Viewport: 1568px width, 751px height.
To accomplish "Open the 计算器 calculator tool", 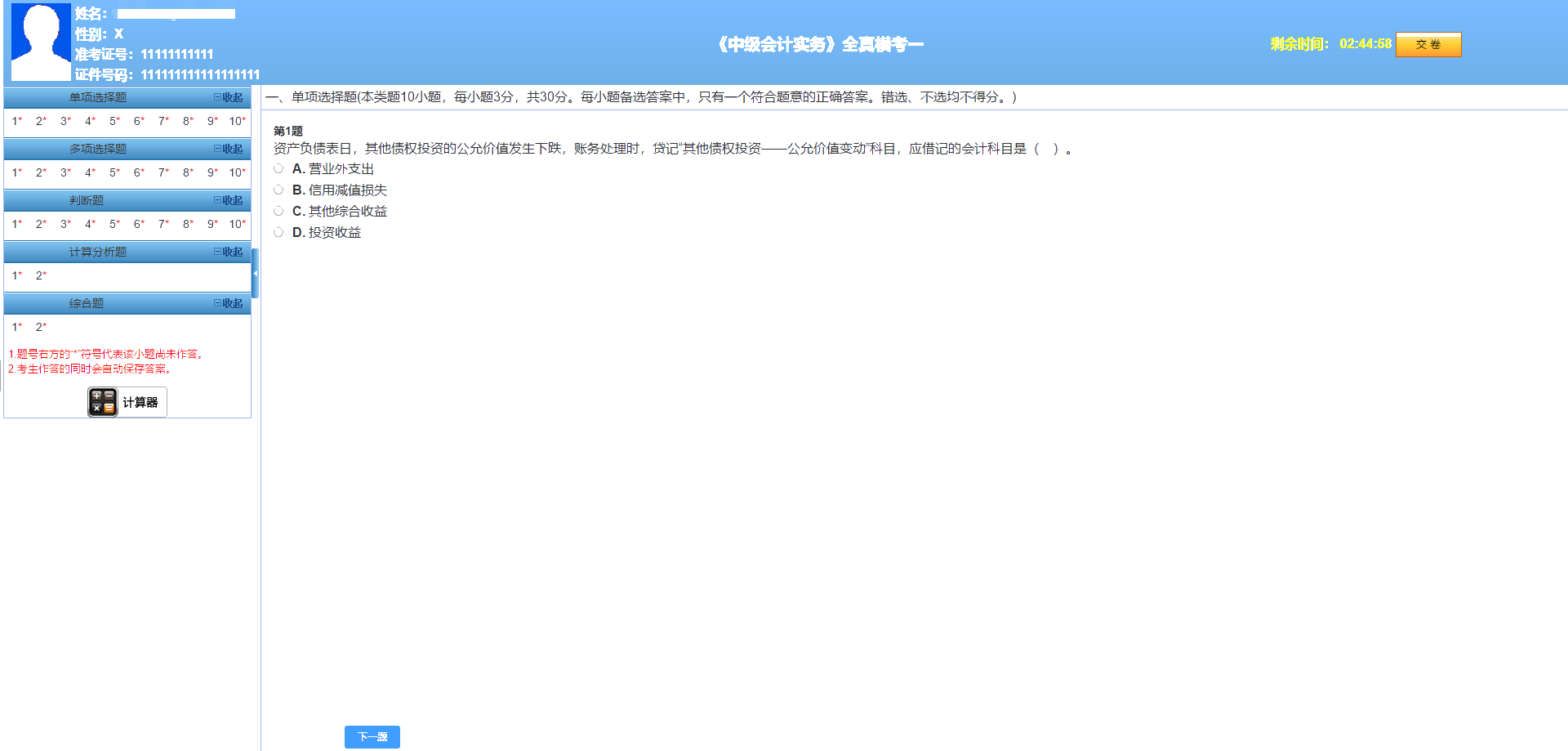I will (126, 401).
